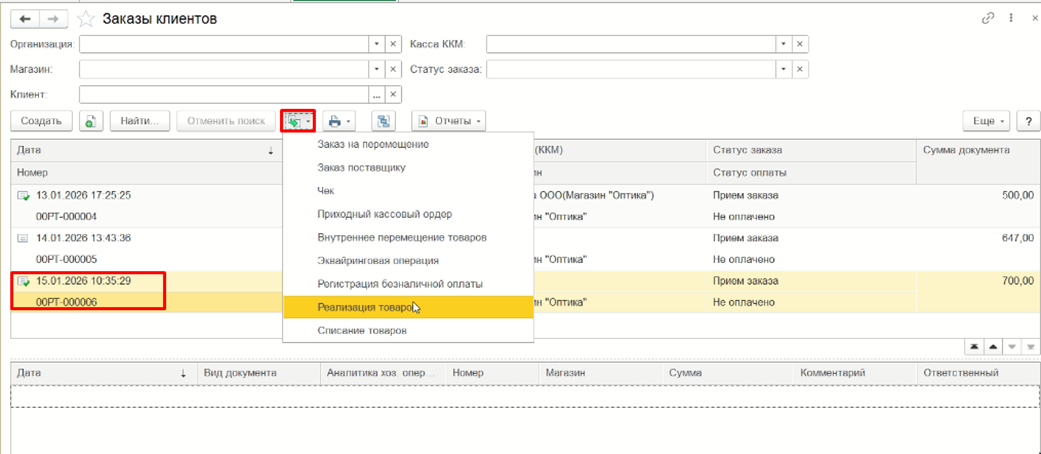Add Заказы клиентов to favorites via star

[86, 19]
